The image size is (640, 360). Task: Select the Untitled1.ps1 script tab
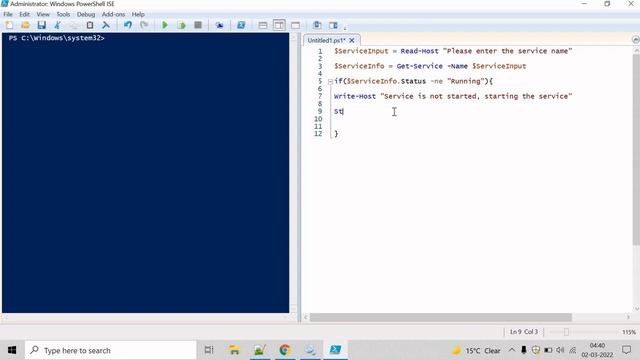pyautogui.click(x=326, y=40)
